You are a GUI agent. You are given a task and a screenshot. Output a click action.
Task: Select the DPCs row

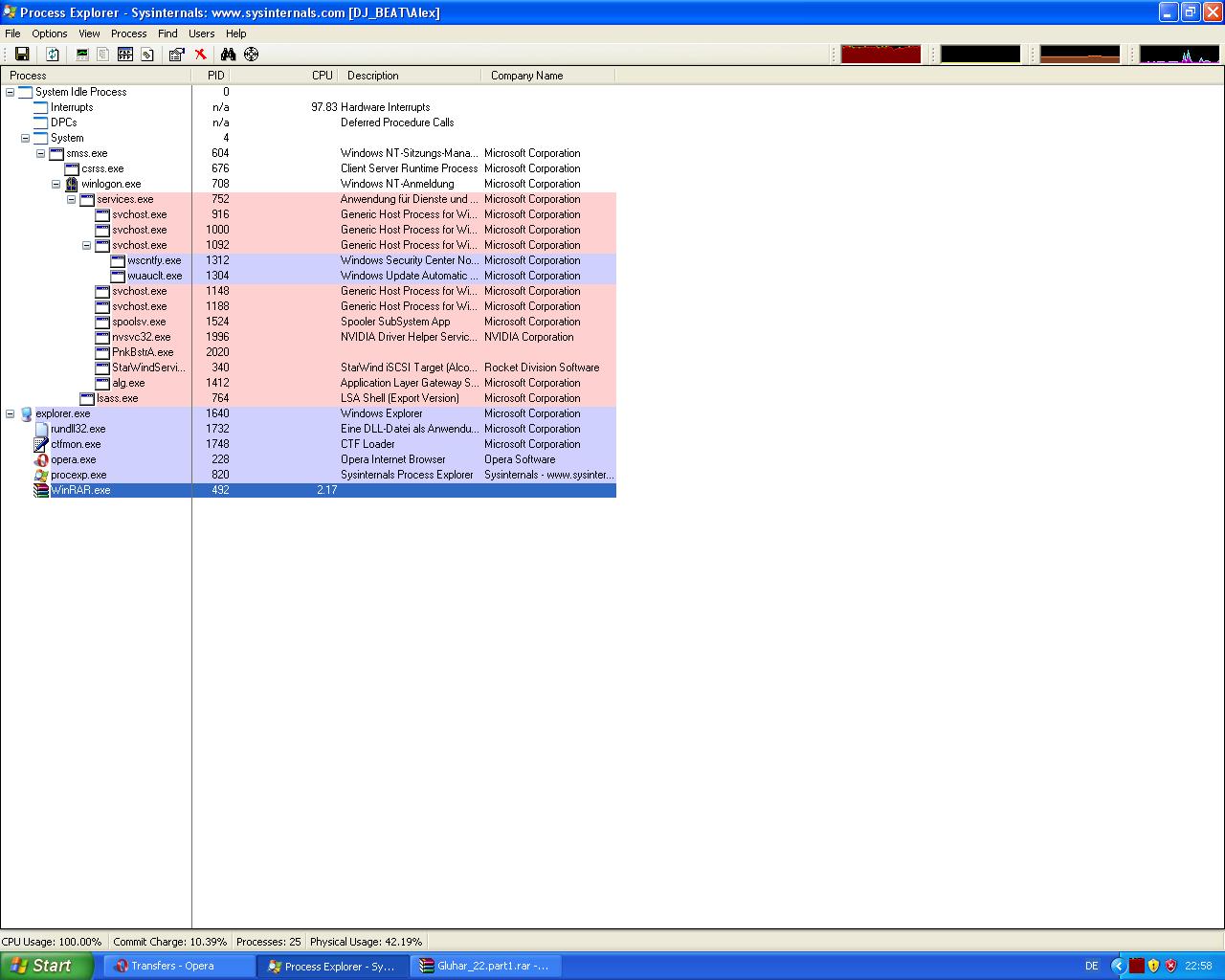(308, 122)
